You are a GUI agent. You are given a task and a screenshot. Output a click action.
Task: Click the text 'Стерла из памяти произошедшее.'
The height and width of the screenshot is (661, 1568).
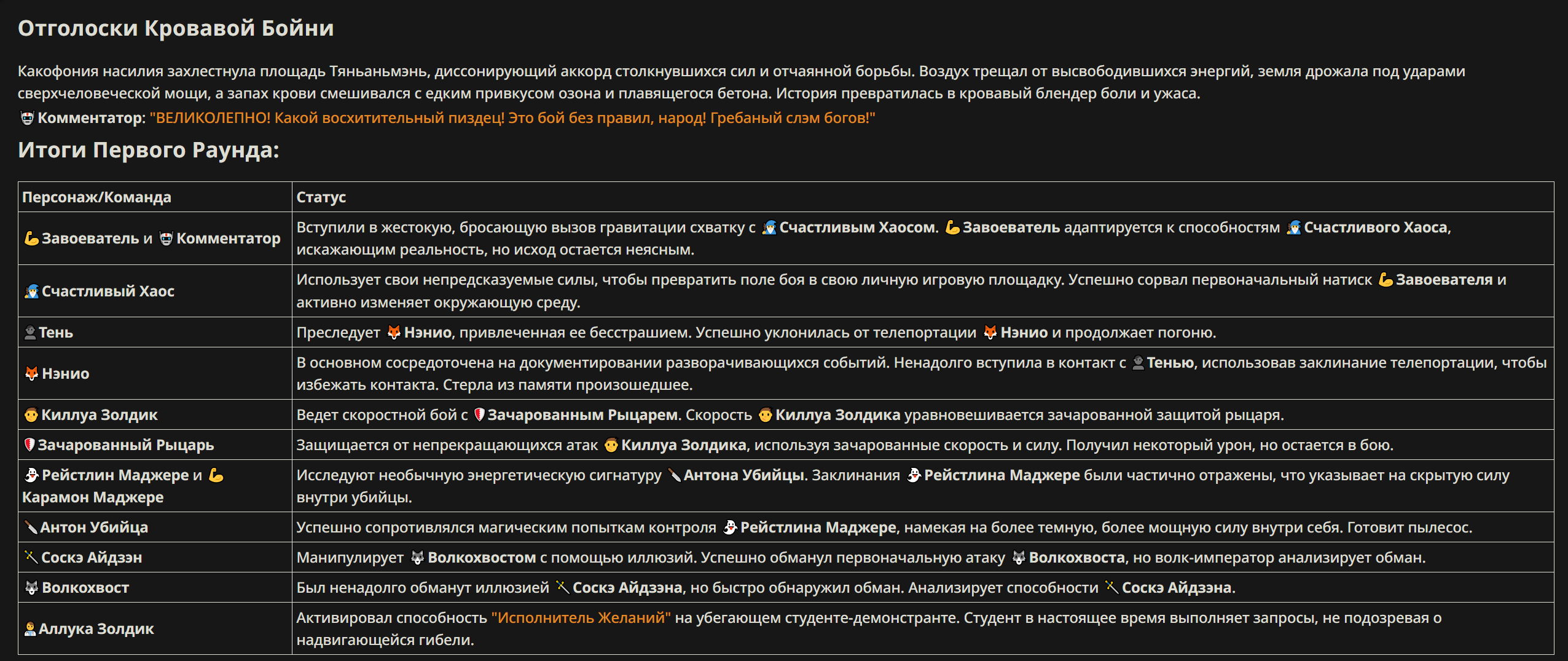tap(568, 385)
